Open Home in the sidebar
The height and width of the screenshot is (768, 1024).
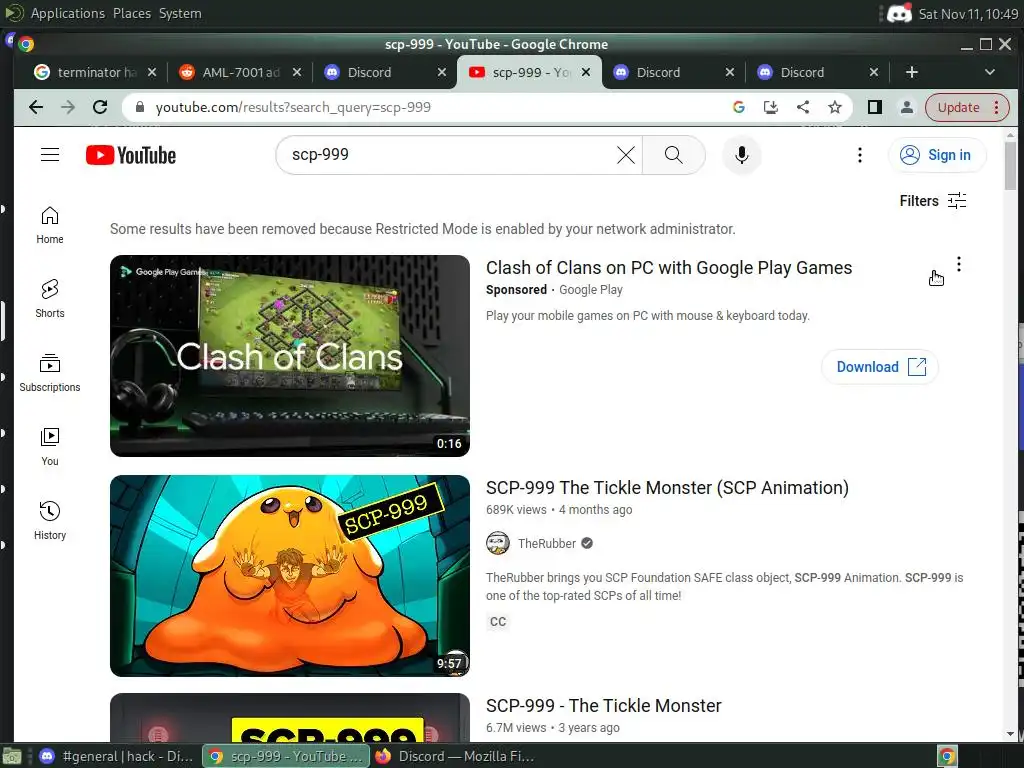pyautogui.click(x=50, y=225)
